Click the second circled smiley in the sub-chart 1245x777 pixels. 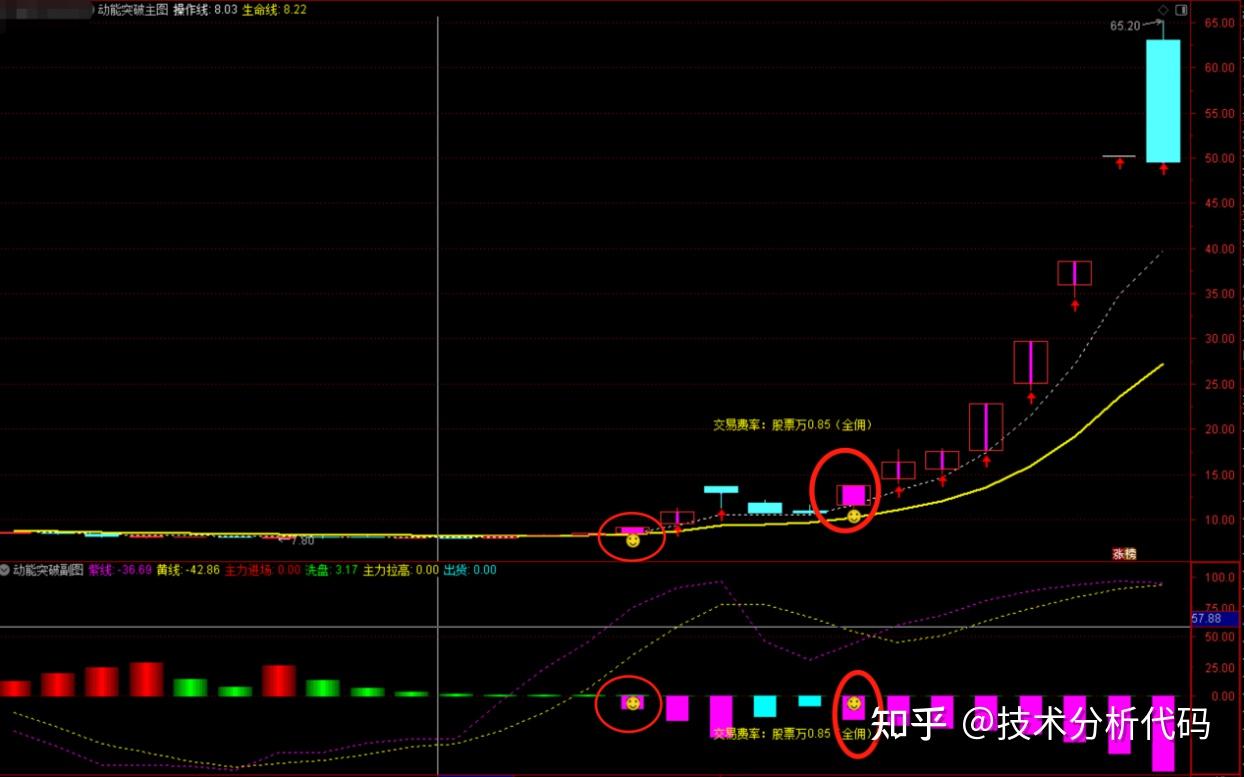click(854, 703)
